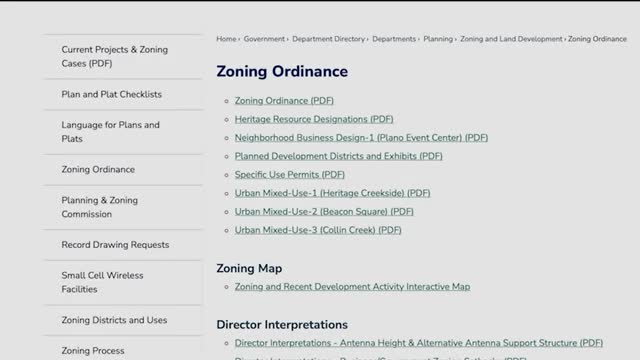
Task: Open Urban Mixed-Use-2 (Beacon Square) PDF link
Action: tap(324, 212)
